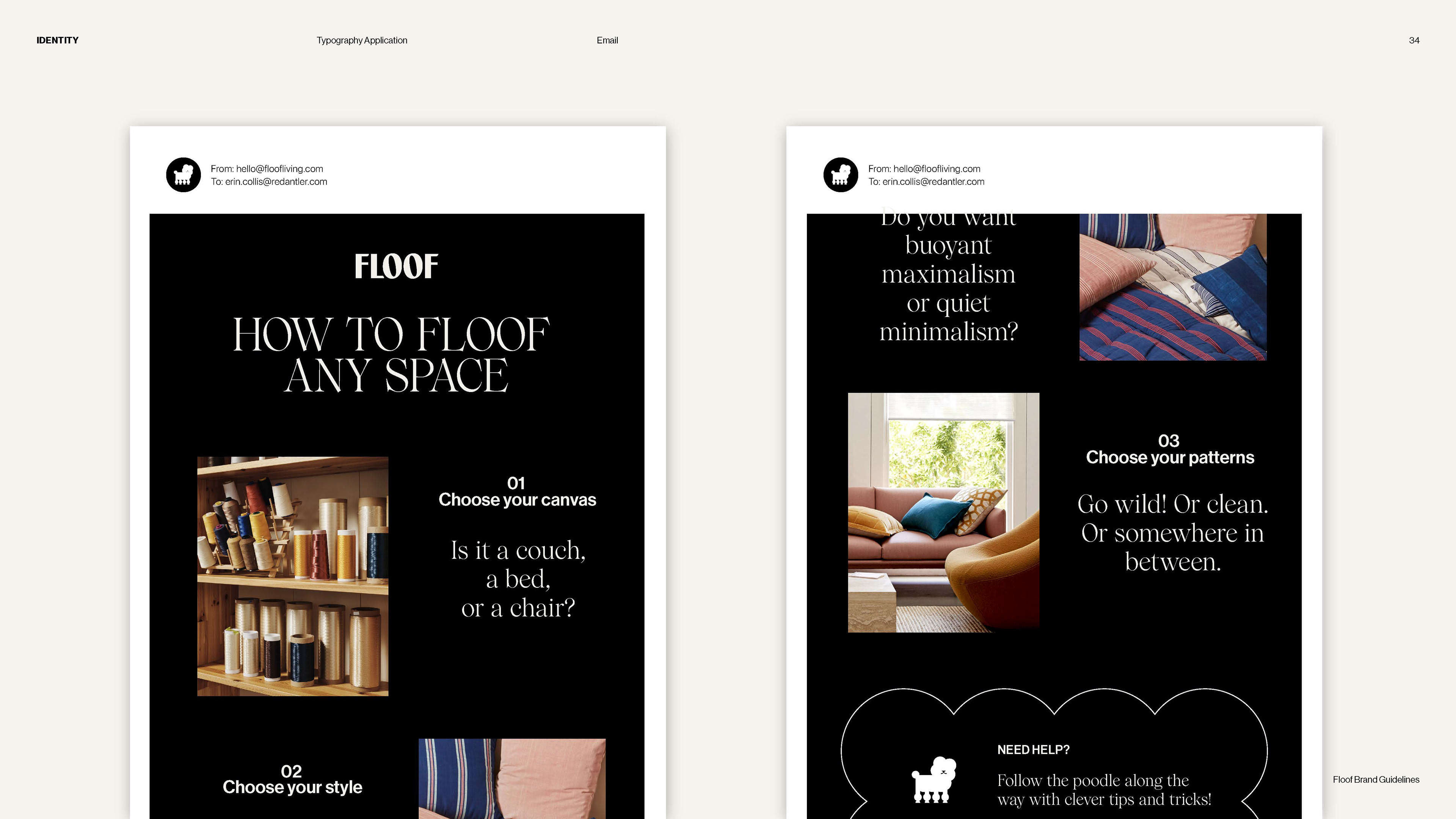
Task: Open the blue striped pillow photo below canvas section
Action: (512, 779)
